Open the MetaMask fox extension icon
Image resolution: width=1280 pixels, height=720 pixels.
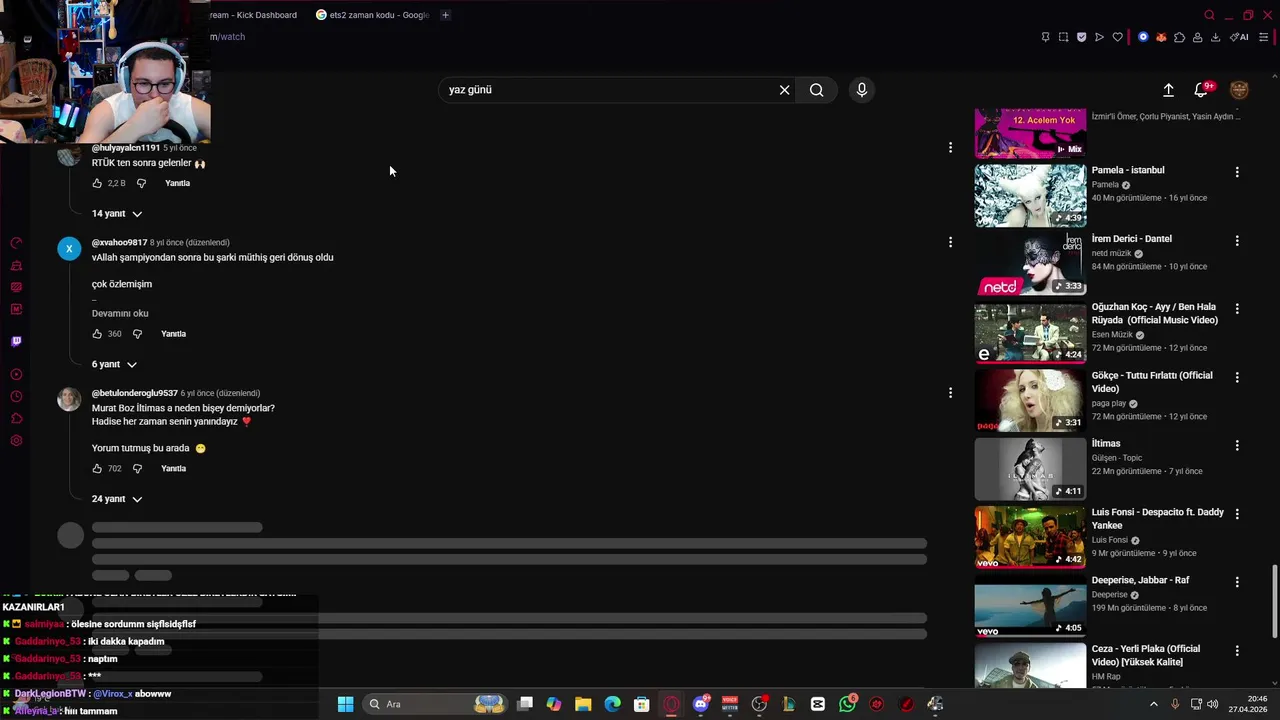tap(1161, 37)
